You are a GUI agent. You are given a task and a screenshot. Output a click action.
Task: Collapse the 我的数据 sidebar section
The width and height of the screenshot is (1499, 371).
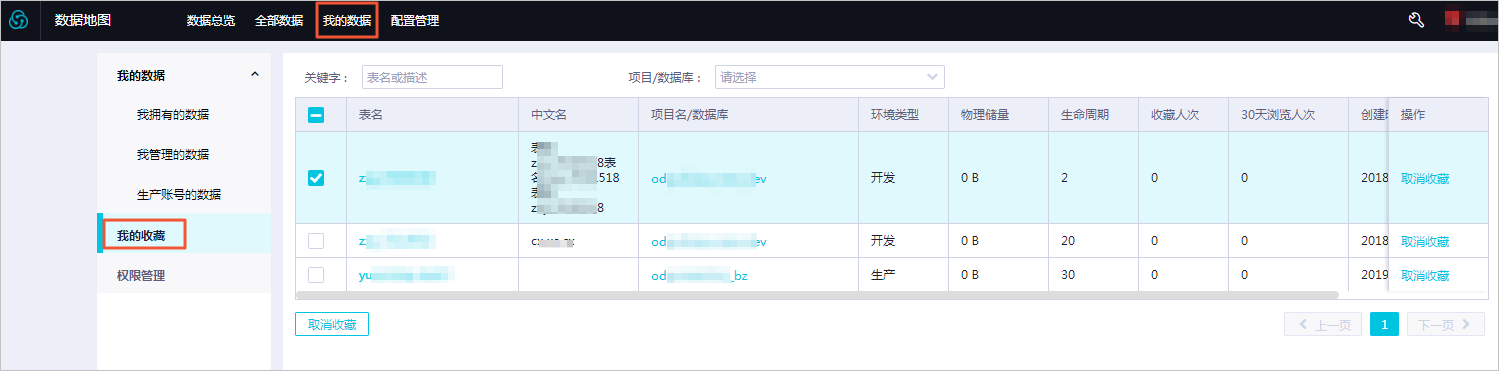pyautogui.click(x=254, y=75)
